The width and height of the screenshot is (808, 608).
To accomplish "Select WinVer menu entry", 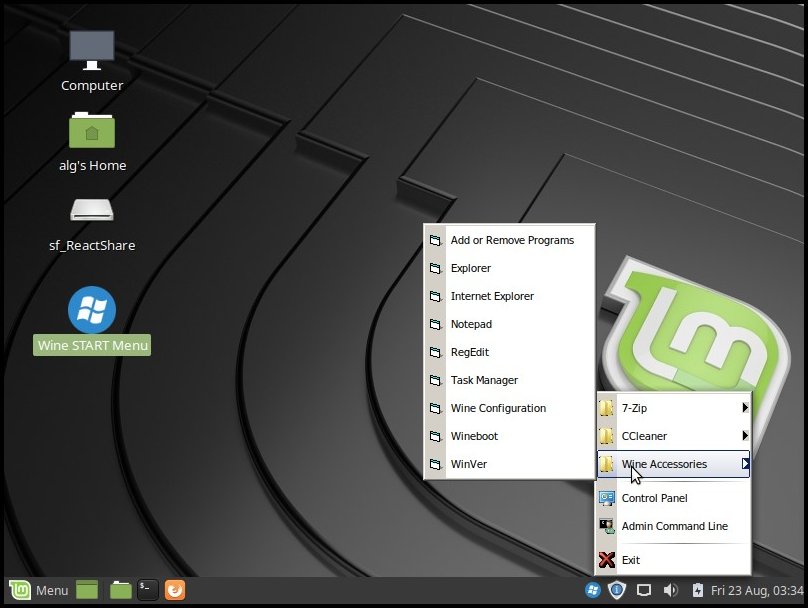I will point(509,464).
